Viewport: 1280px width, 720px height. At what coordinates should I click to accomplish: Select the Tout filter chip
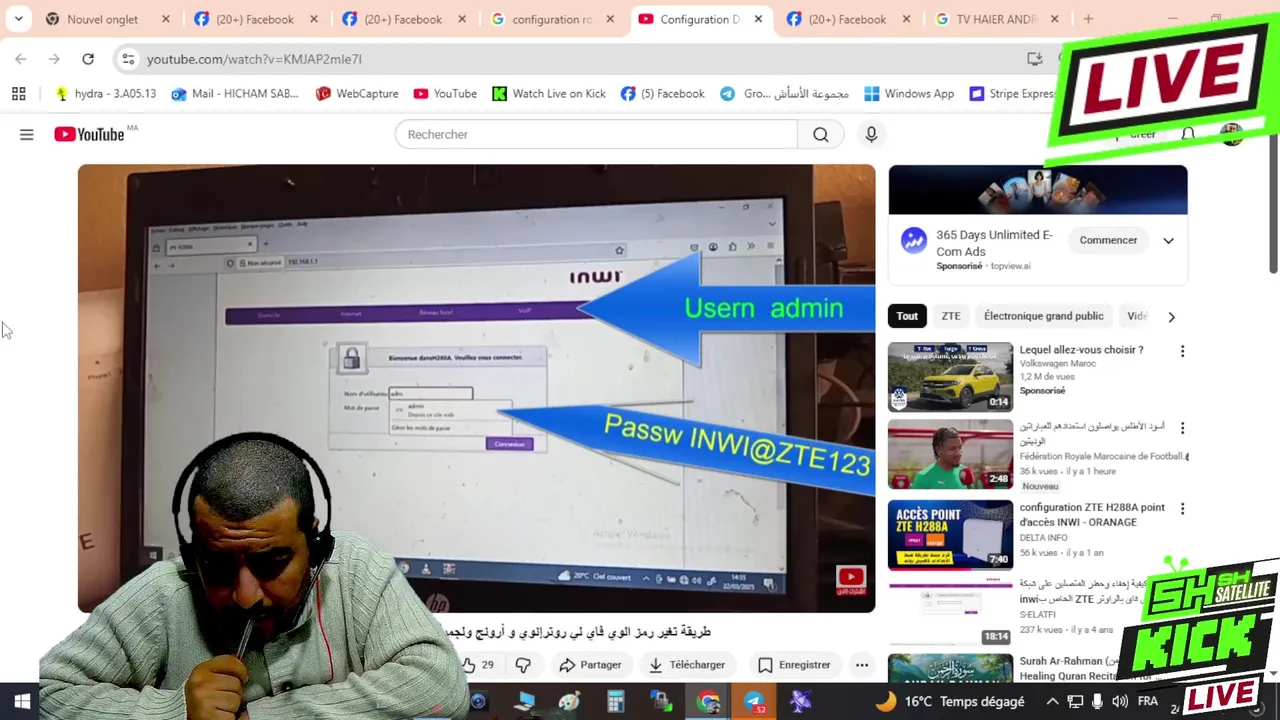(x=907, y=316)
